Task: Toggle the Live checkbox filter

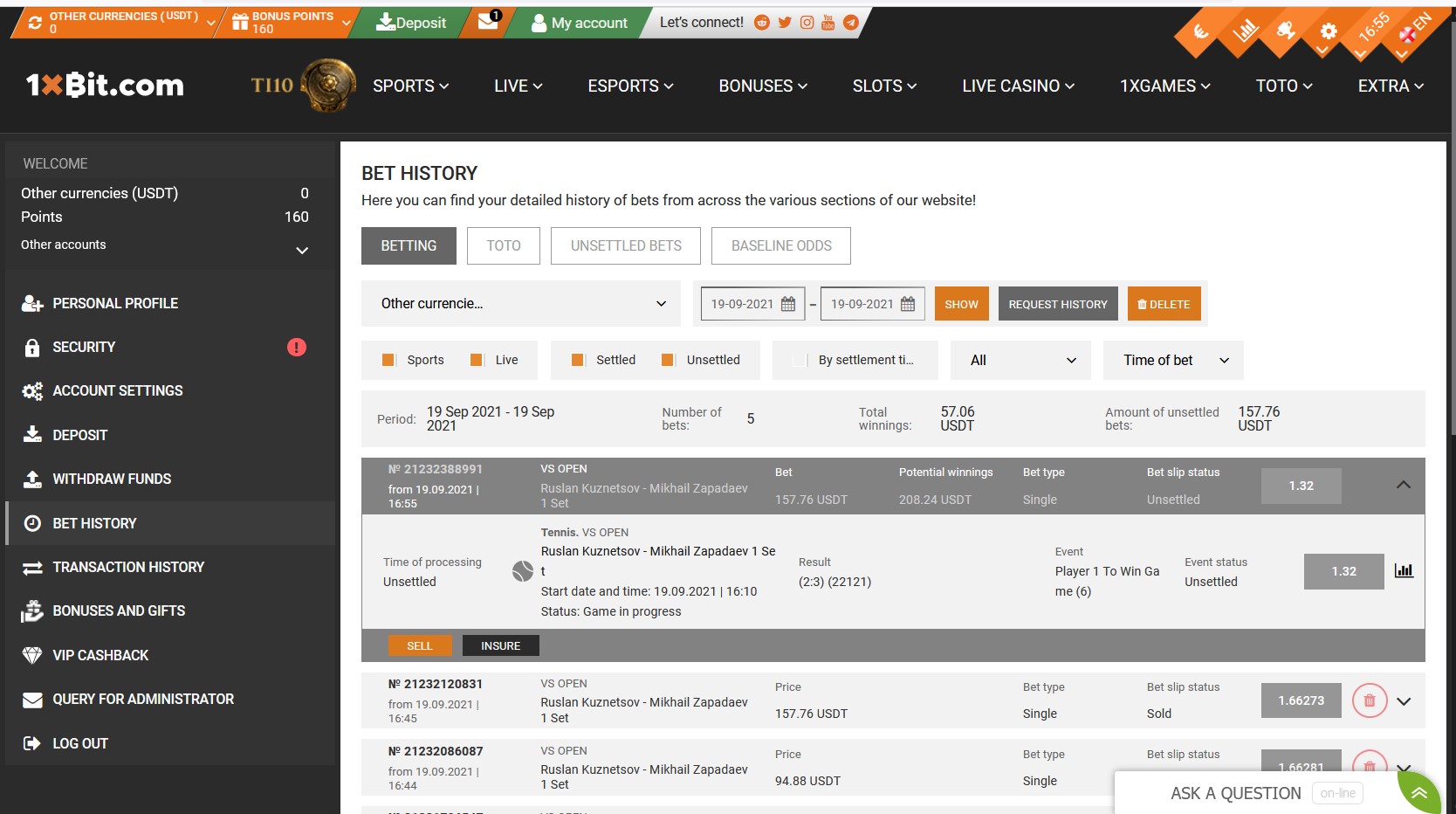Action: (x=477, y=360)
